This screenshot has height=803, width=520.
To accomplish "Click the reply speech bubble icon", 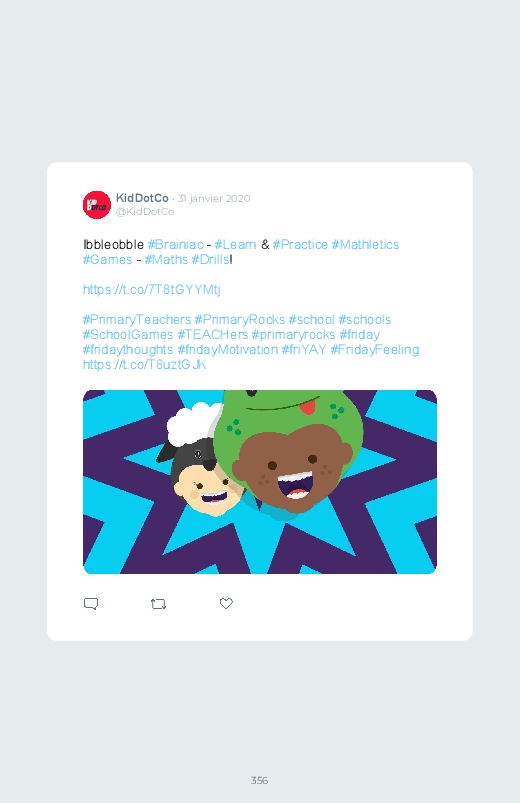I will (x=91, y=604).
